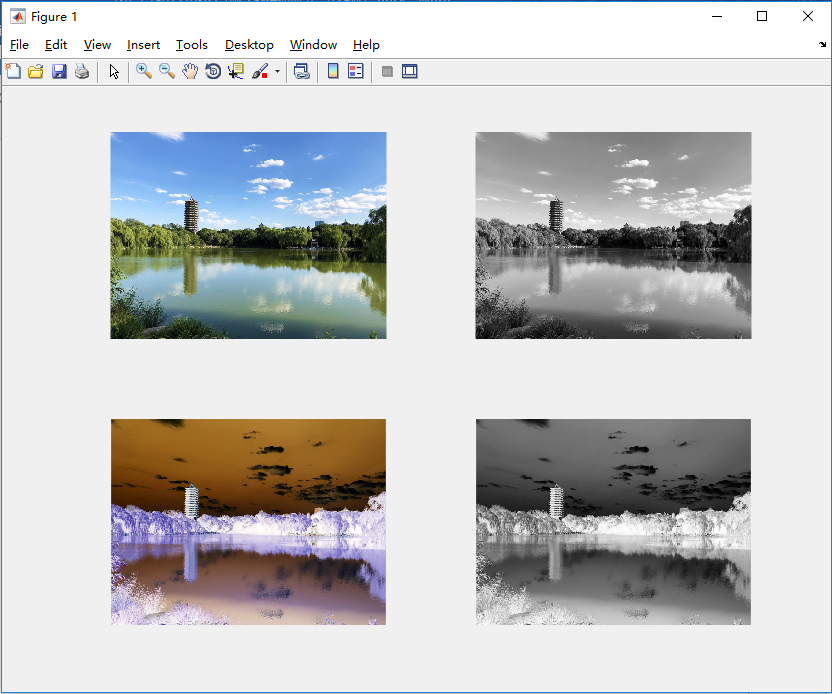Expand the Brush tool color dropdown arrow
The image size is (832, 694).
click(277, 71)
